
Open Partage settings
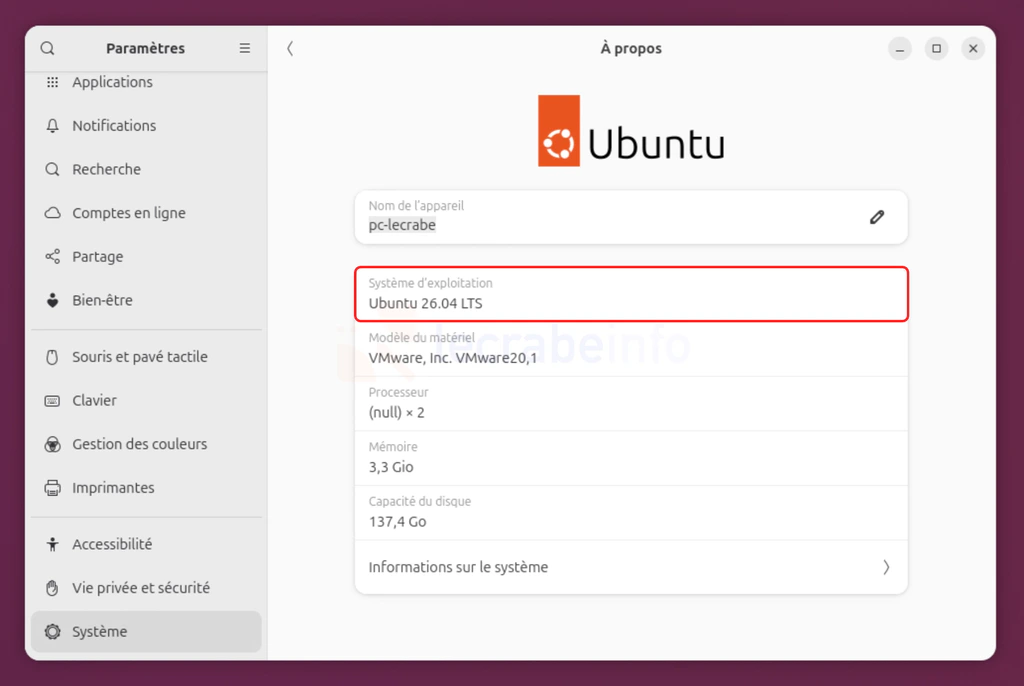146,257
